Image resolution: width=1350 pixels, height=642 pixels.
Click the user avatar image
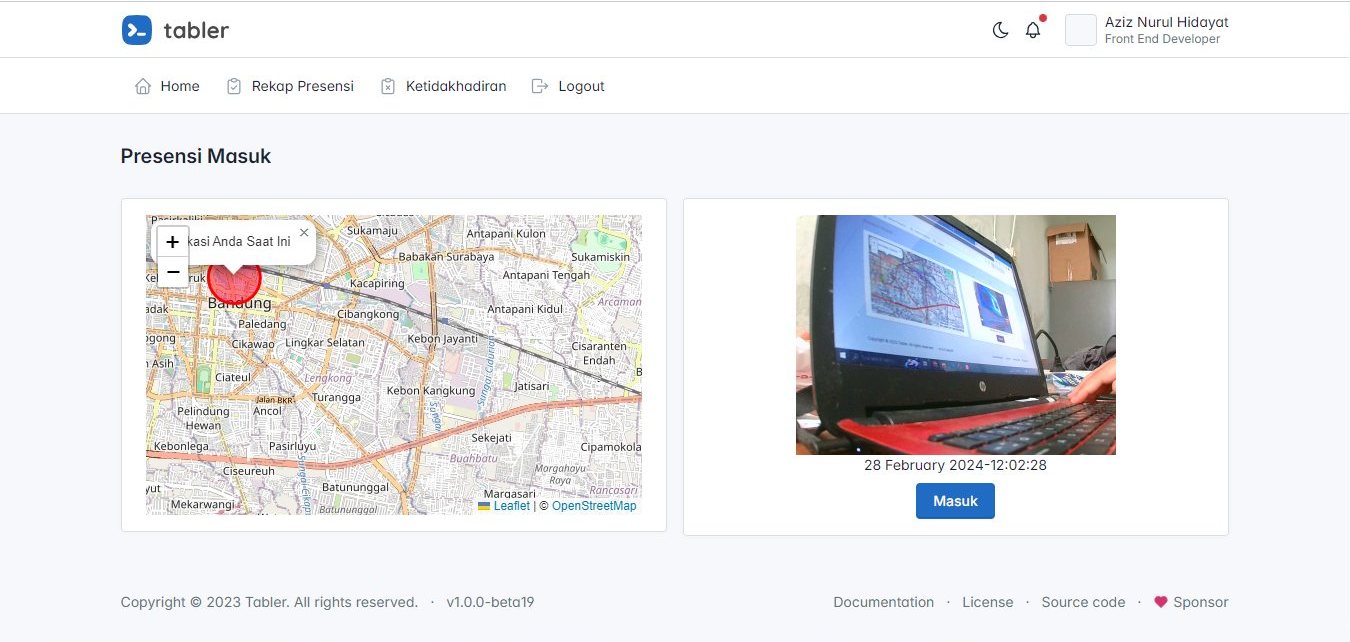pos(1081,30)
